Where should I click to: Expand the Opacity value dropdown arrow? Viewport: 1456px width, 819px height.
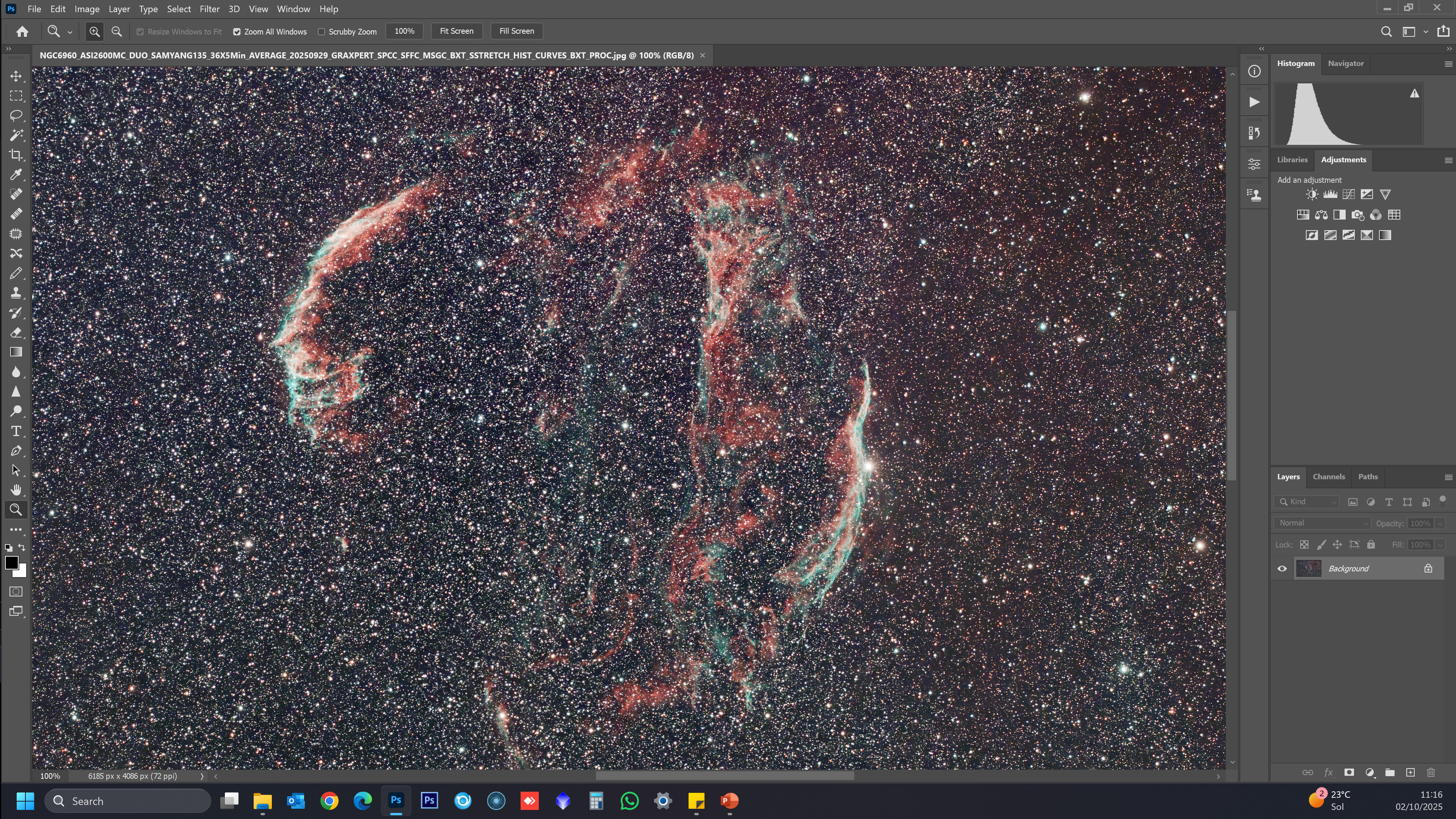click(1440, 523)
